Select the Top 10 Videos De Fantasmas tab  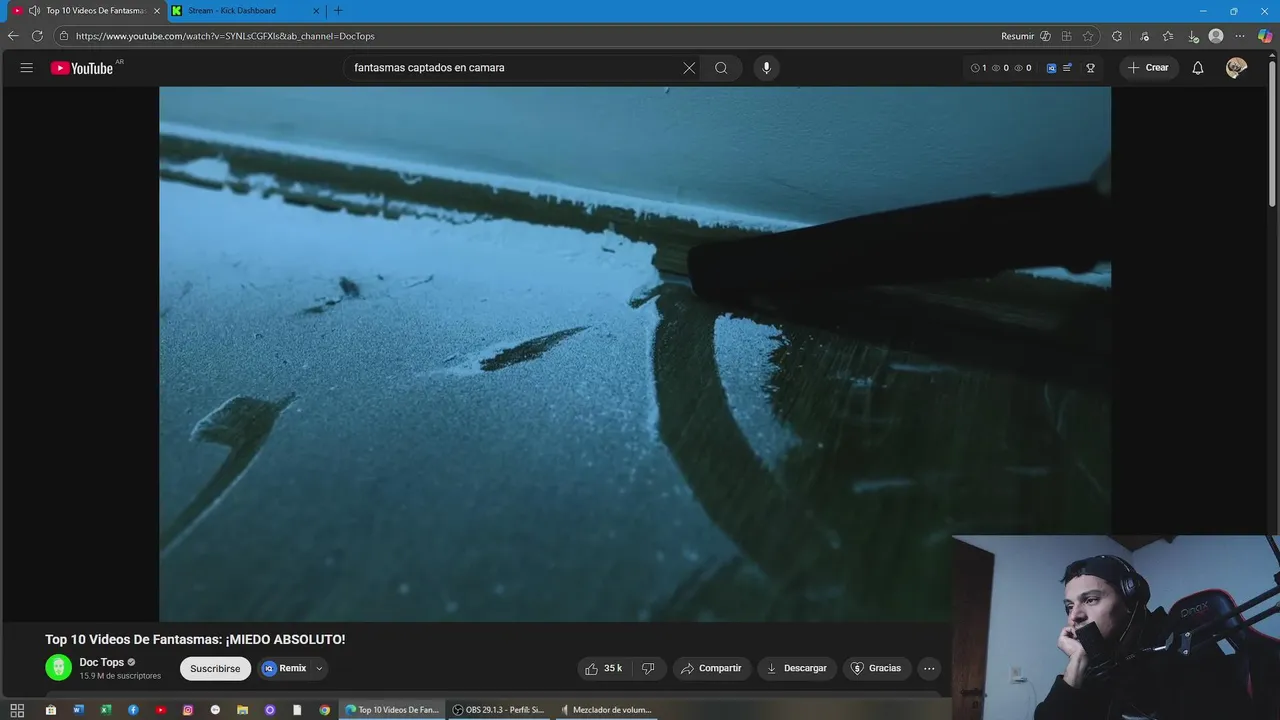[x=85, y=11]
